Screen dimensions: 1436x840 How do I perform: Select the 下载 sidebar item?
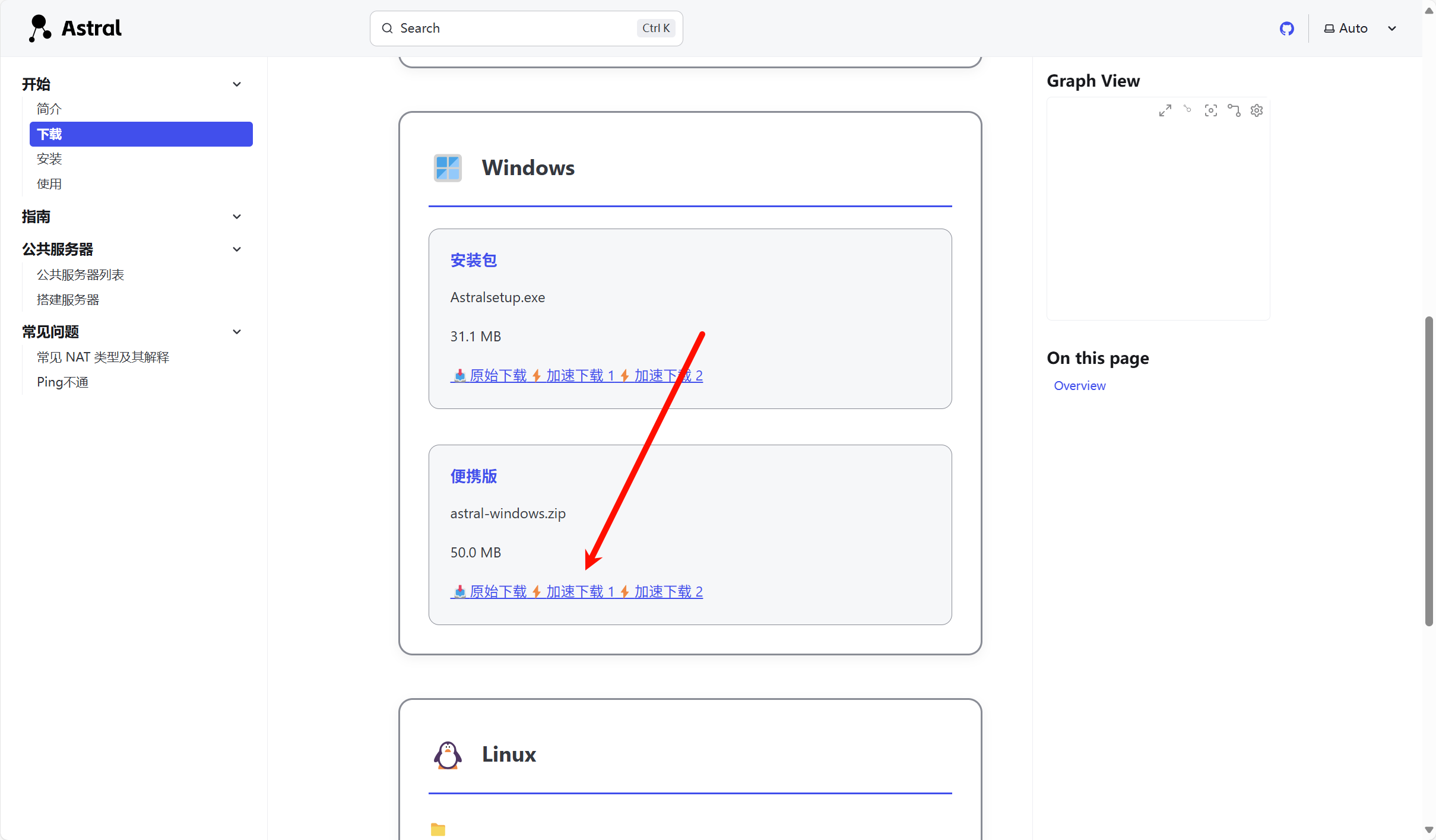(141, 134)
